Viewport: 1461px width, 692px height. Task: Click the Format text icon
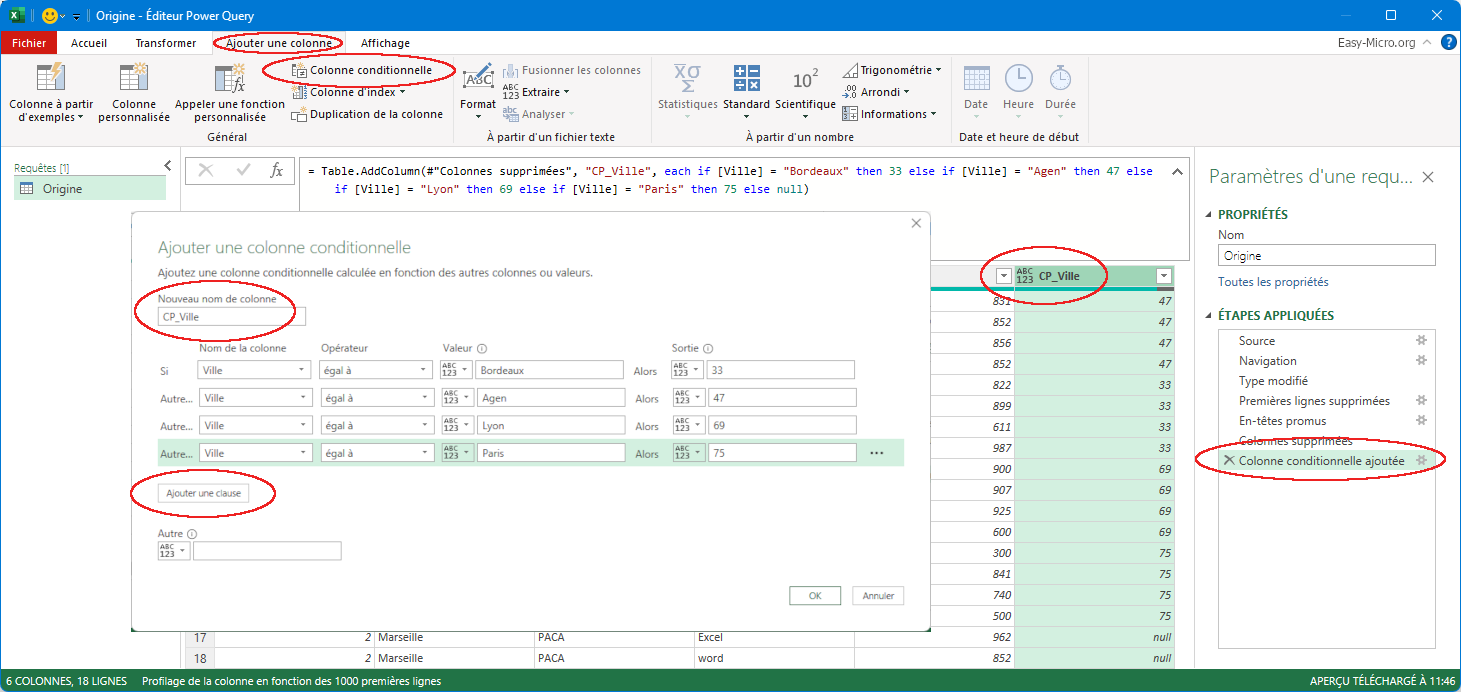point(478,79)
